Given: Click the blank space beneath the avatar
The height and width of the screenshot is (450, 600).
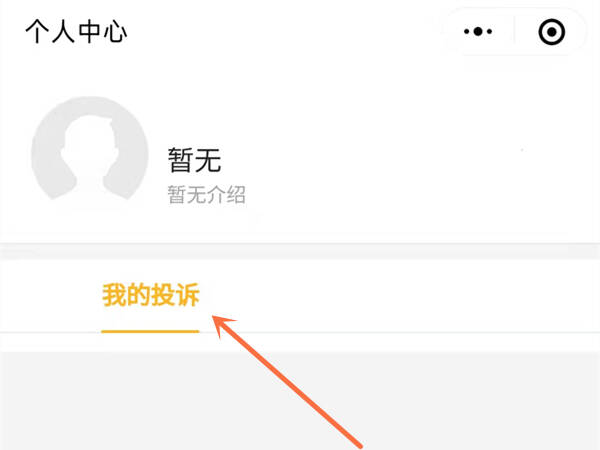Looking at the screenshot, I should tap(90, 224).
